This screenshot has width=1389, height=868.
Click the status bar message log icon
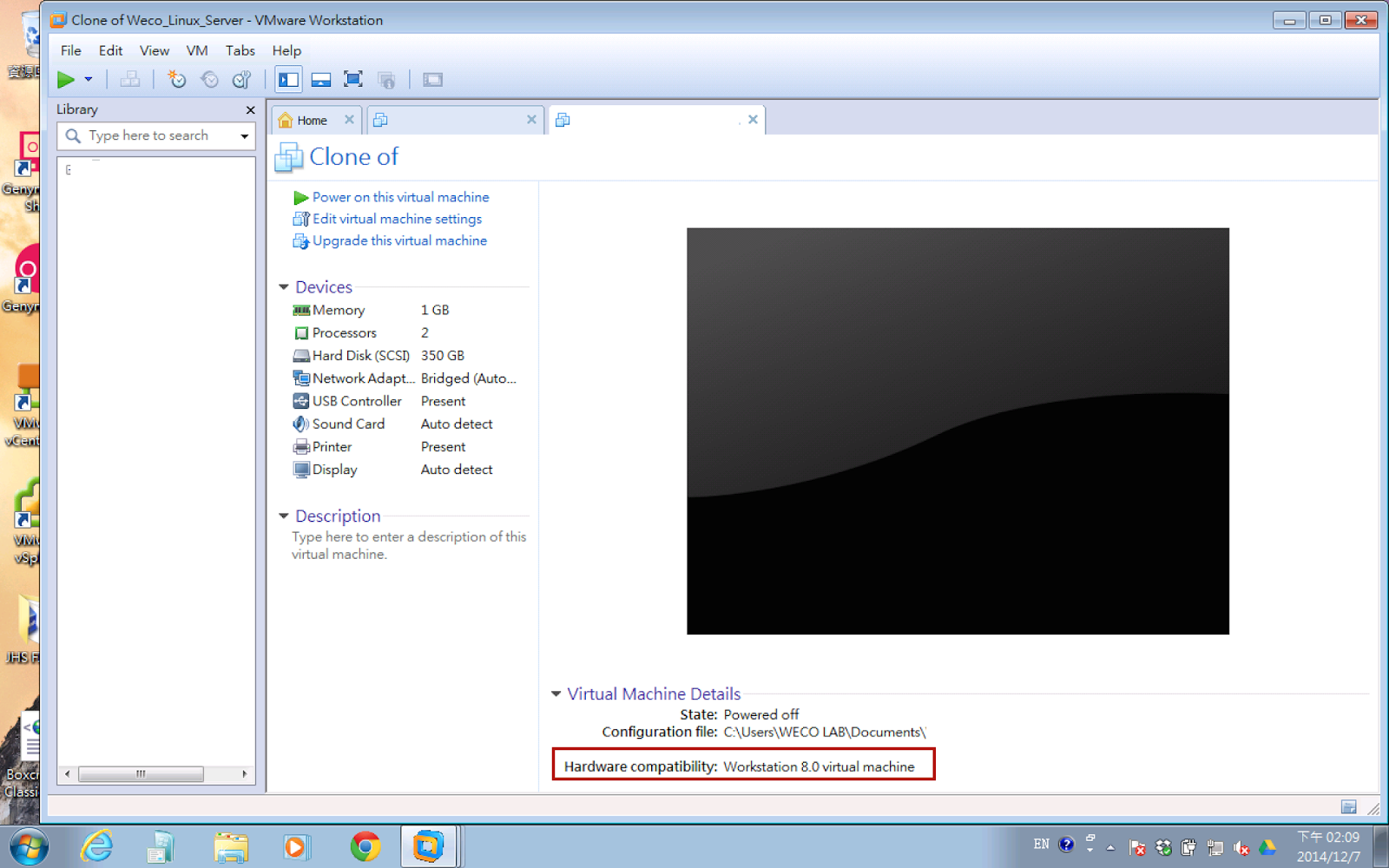[x=1348, y=807]
